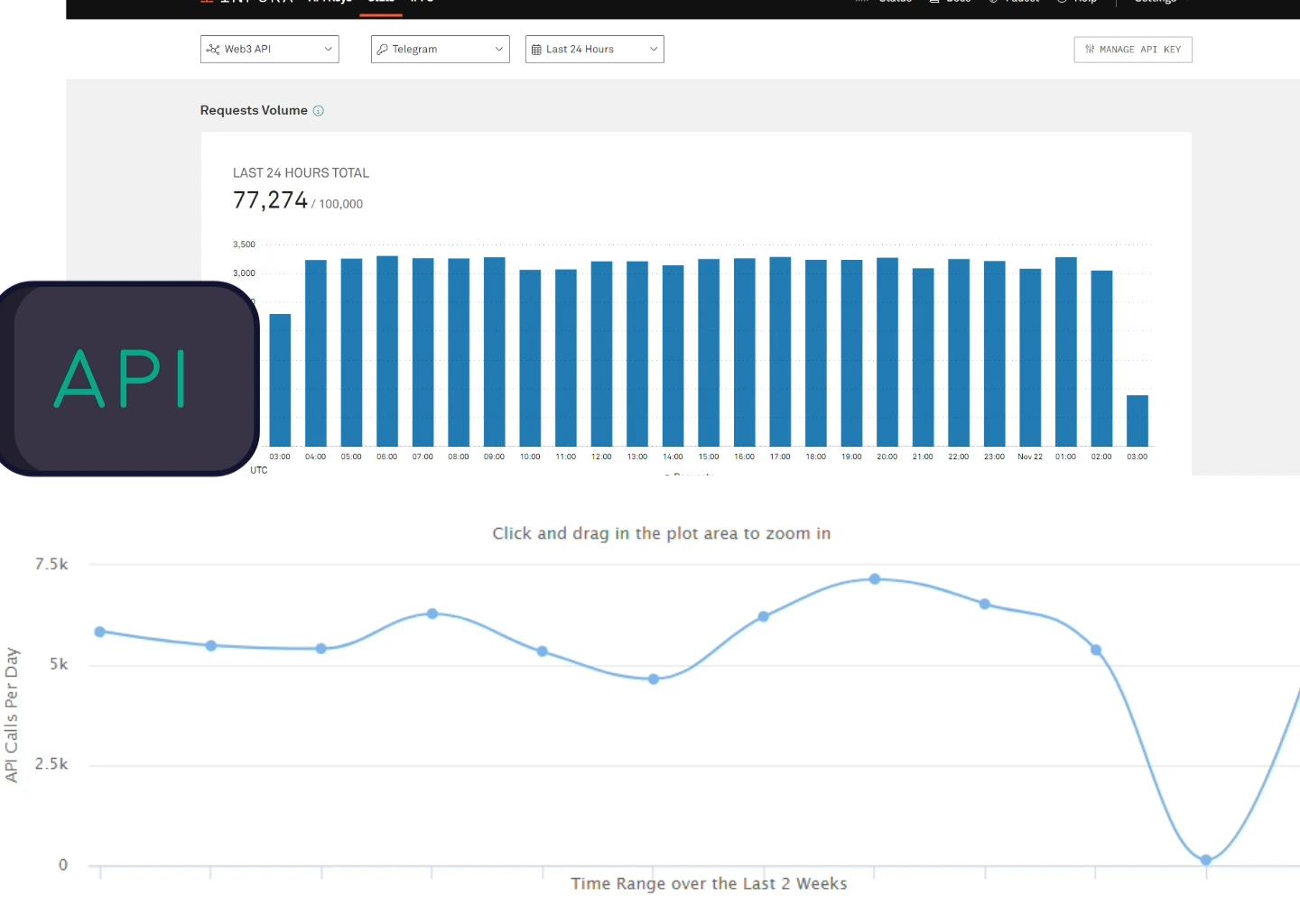Click the info icon beside Requests Volume
The image size is (1300, 924).
coord(318,111)
